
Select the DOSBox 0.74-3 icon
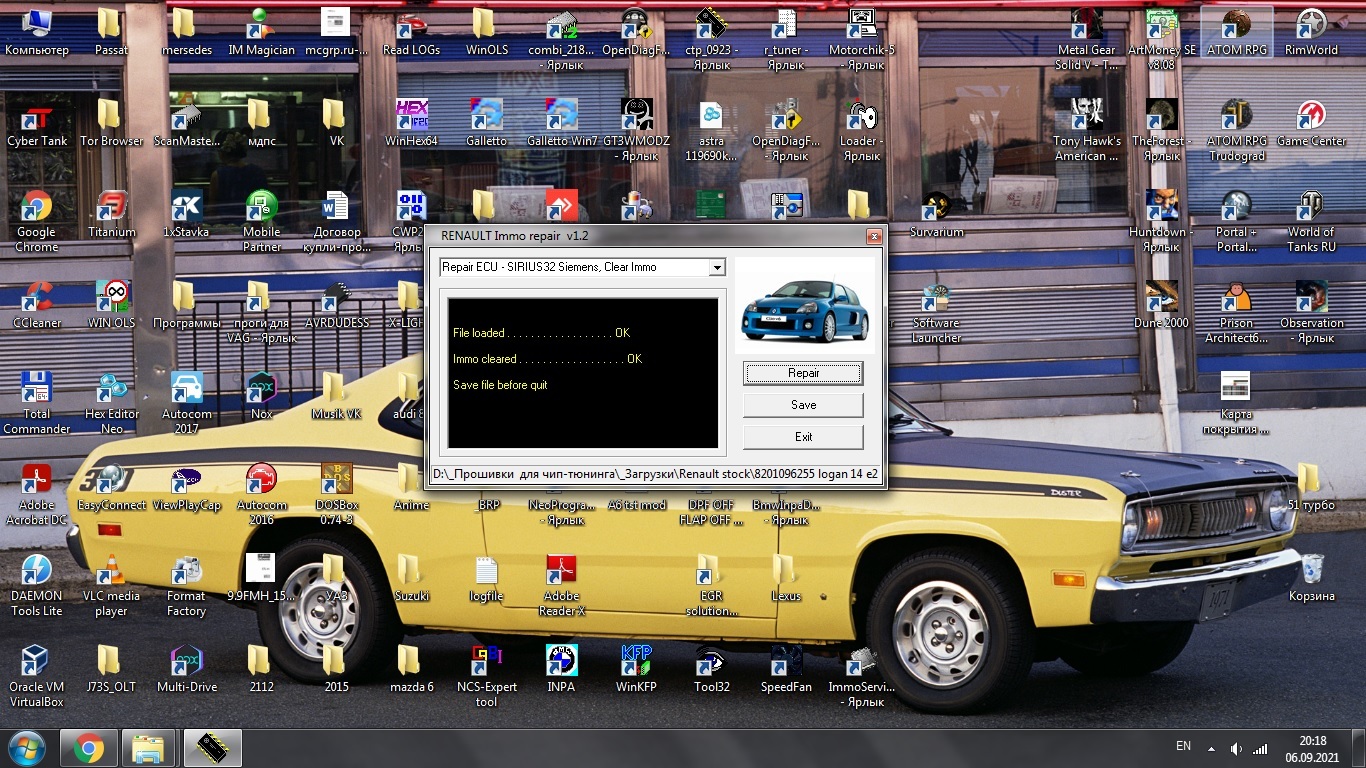tap(336, 494)
